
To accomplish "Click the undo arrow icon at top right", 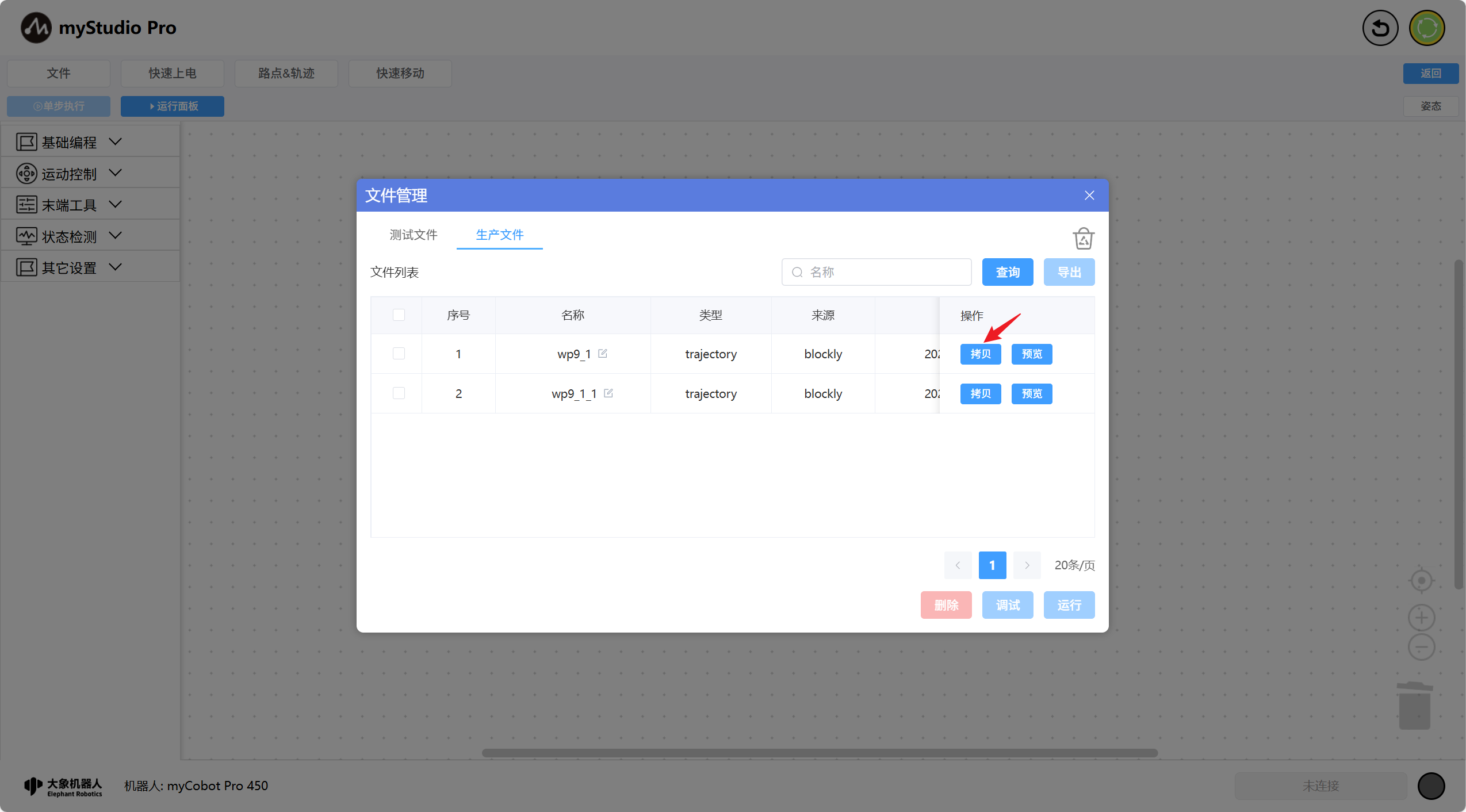I will [1380, 28].
